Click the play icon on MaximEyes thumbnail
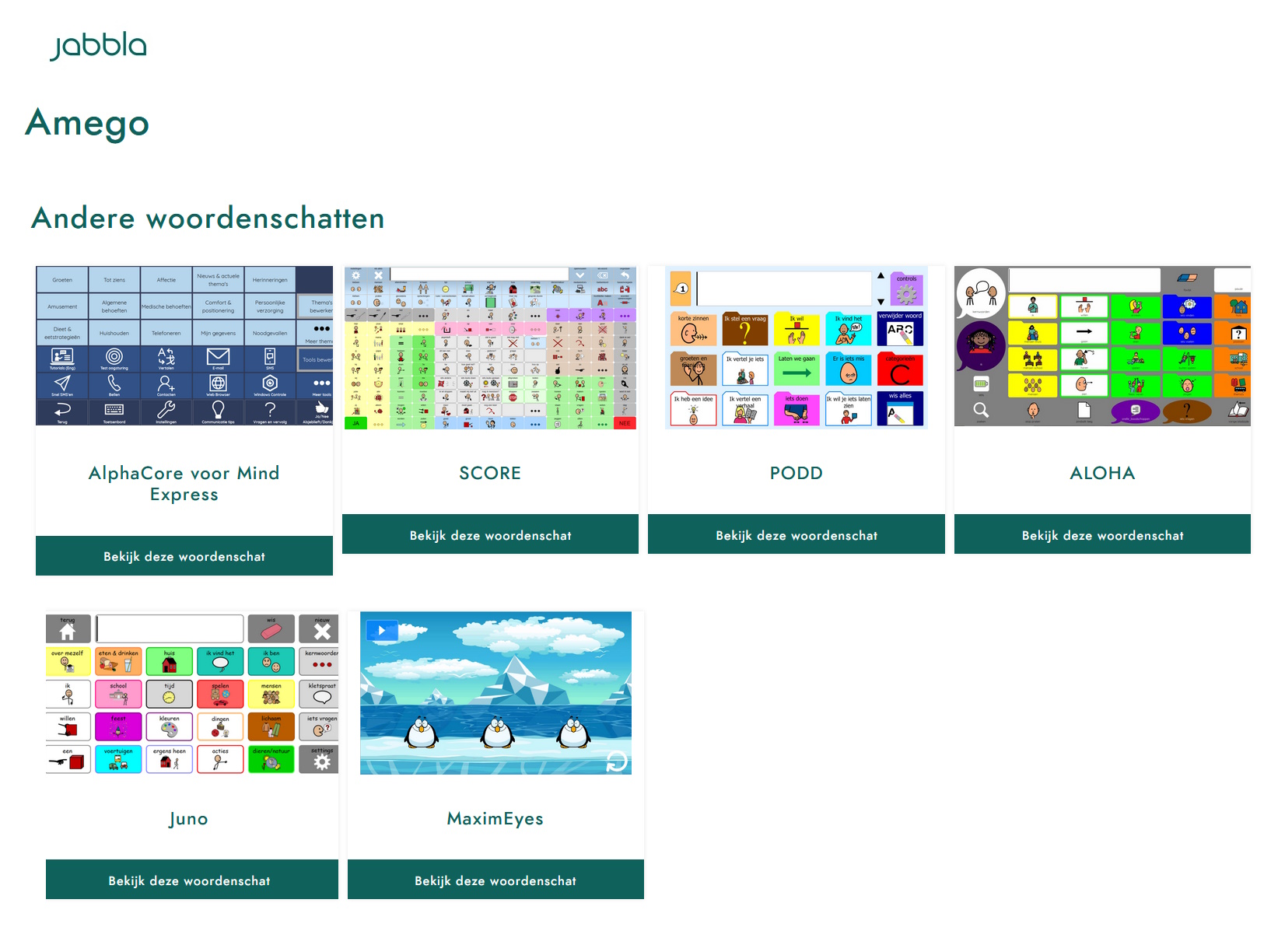The height and width of the screenshot is (952, 1278). pyautogui.click(x=382, y=630)
